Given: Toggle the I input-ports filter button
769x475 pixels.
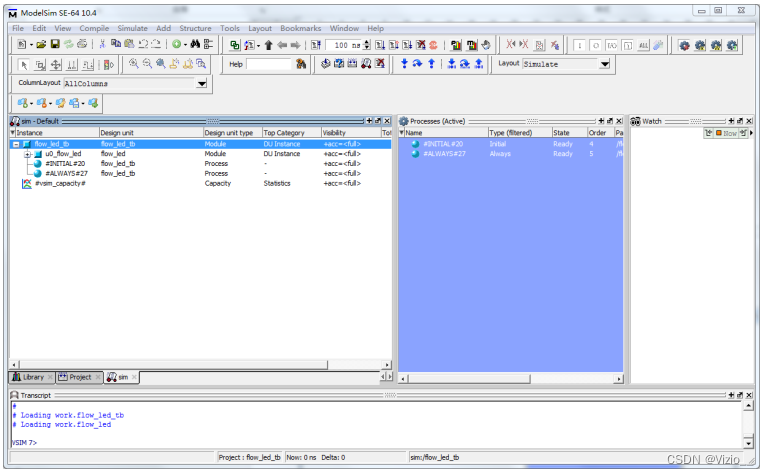Looking at the screenshot, I should pos(580,46).
